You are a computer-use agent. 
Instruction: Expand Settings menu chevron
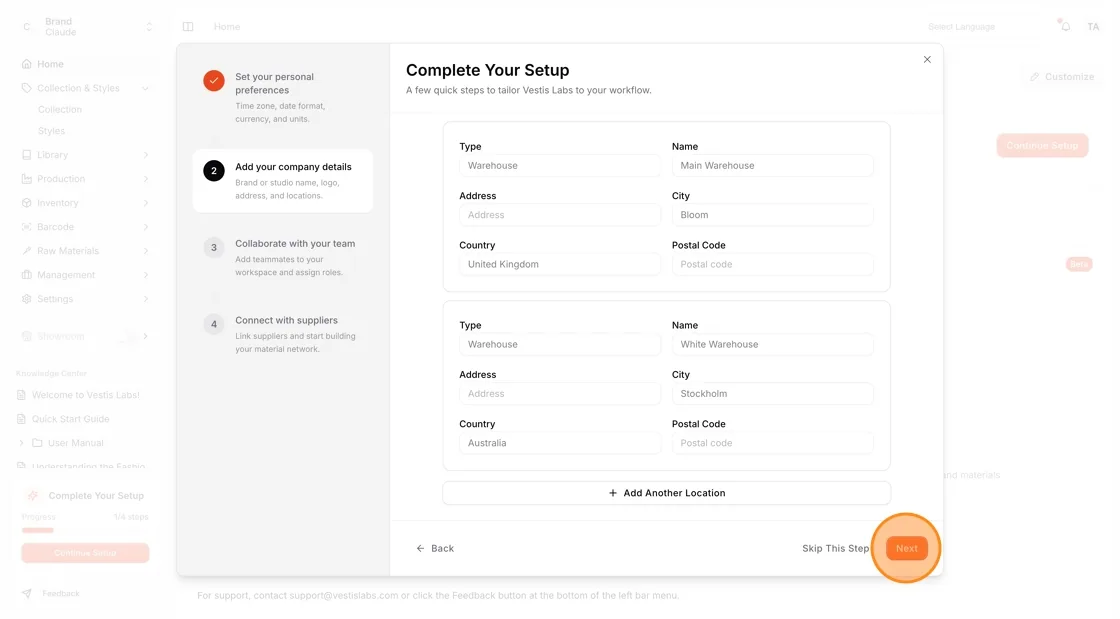[146, 299]
